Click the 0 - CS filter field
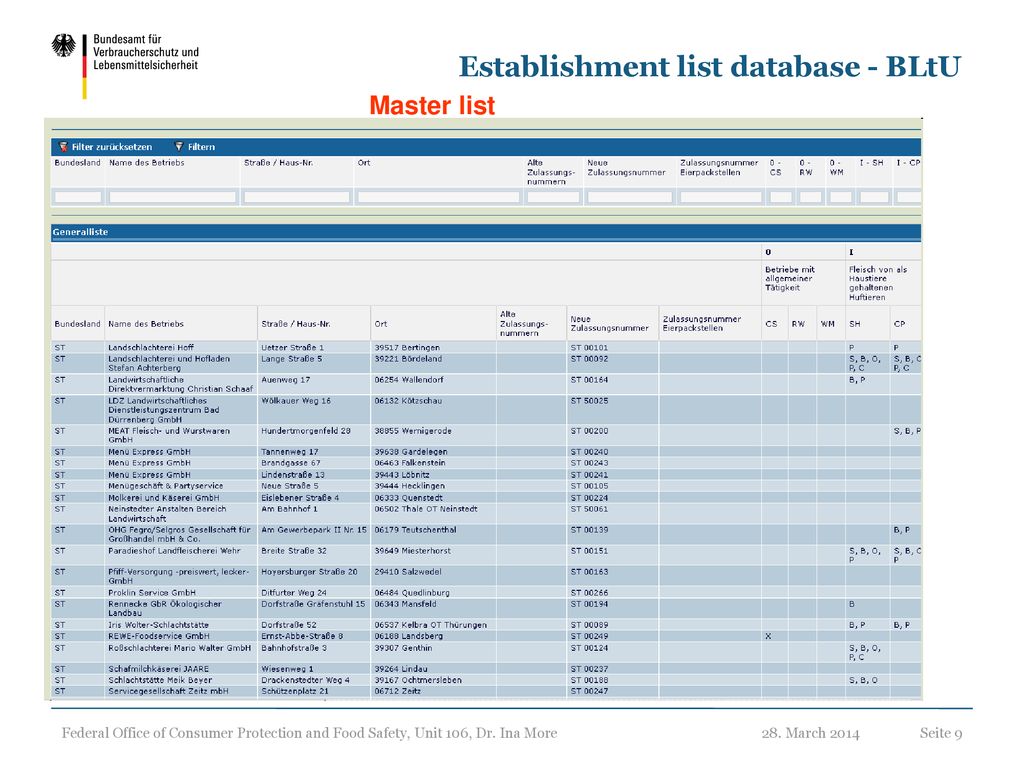Screen dimensions: 1024x768 point(780,197)
